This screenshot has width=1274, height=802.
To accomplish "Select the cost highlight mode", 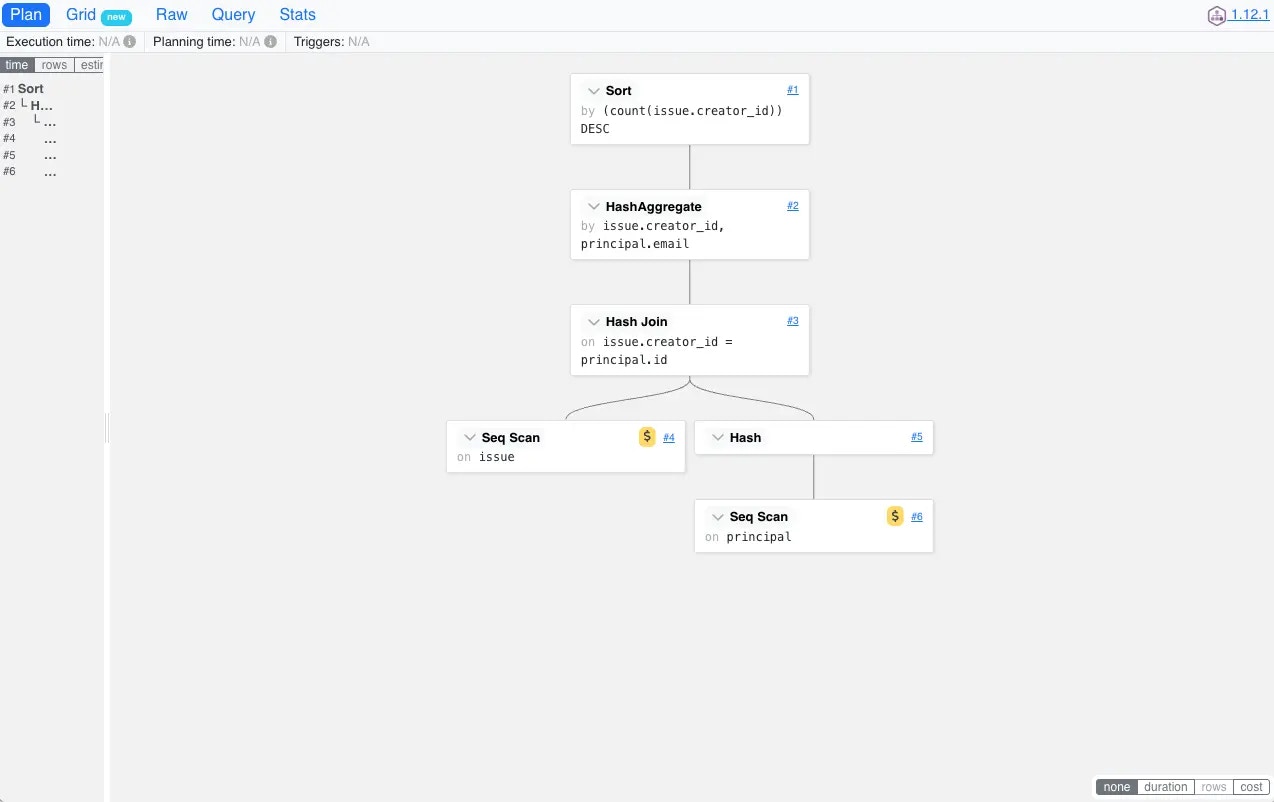I will (1251, 787).
